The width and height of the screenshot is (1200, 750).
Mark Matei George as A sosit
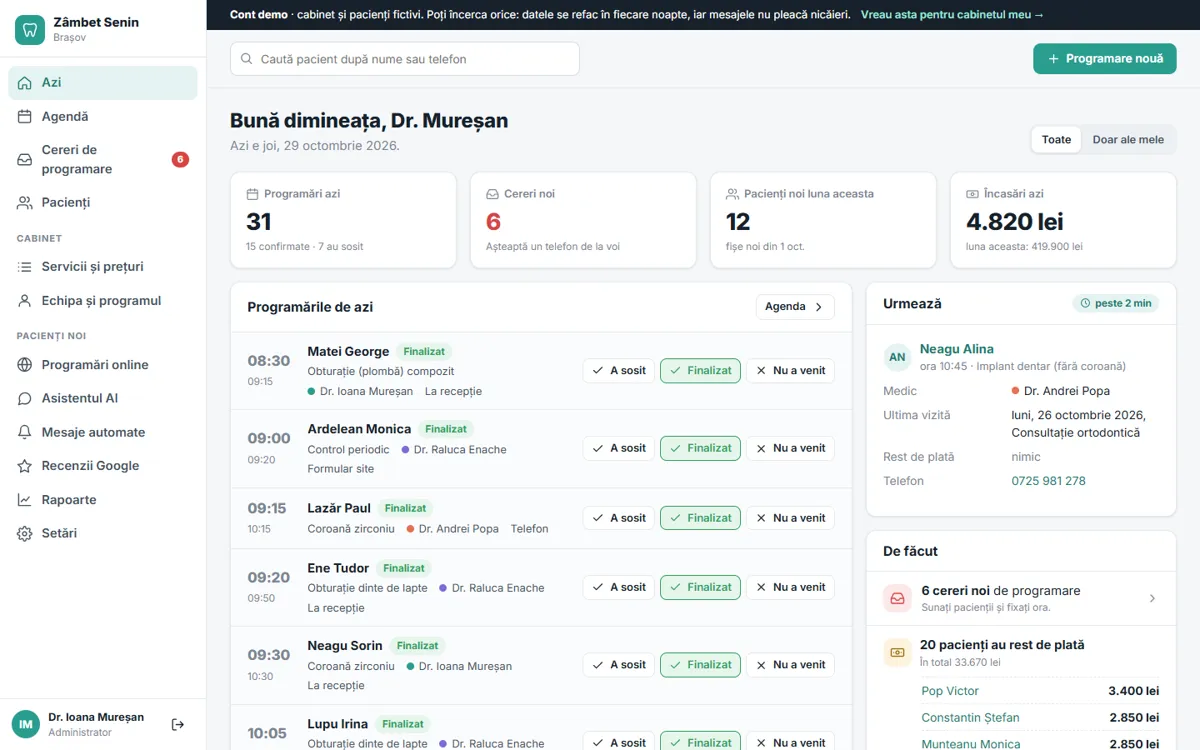pyautogui.click(x=619, y=371)
